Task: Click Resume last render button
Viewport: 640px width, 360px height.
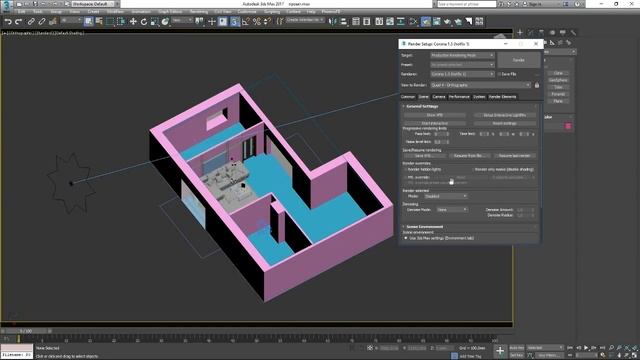Action: pos(515,156)
